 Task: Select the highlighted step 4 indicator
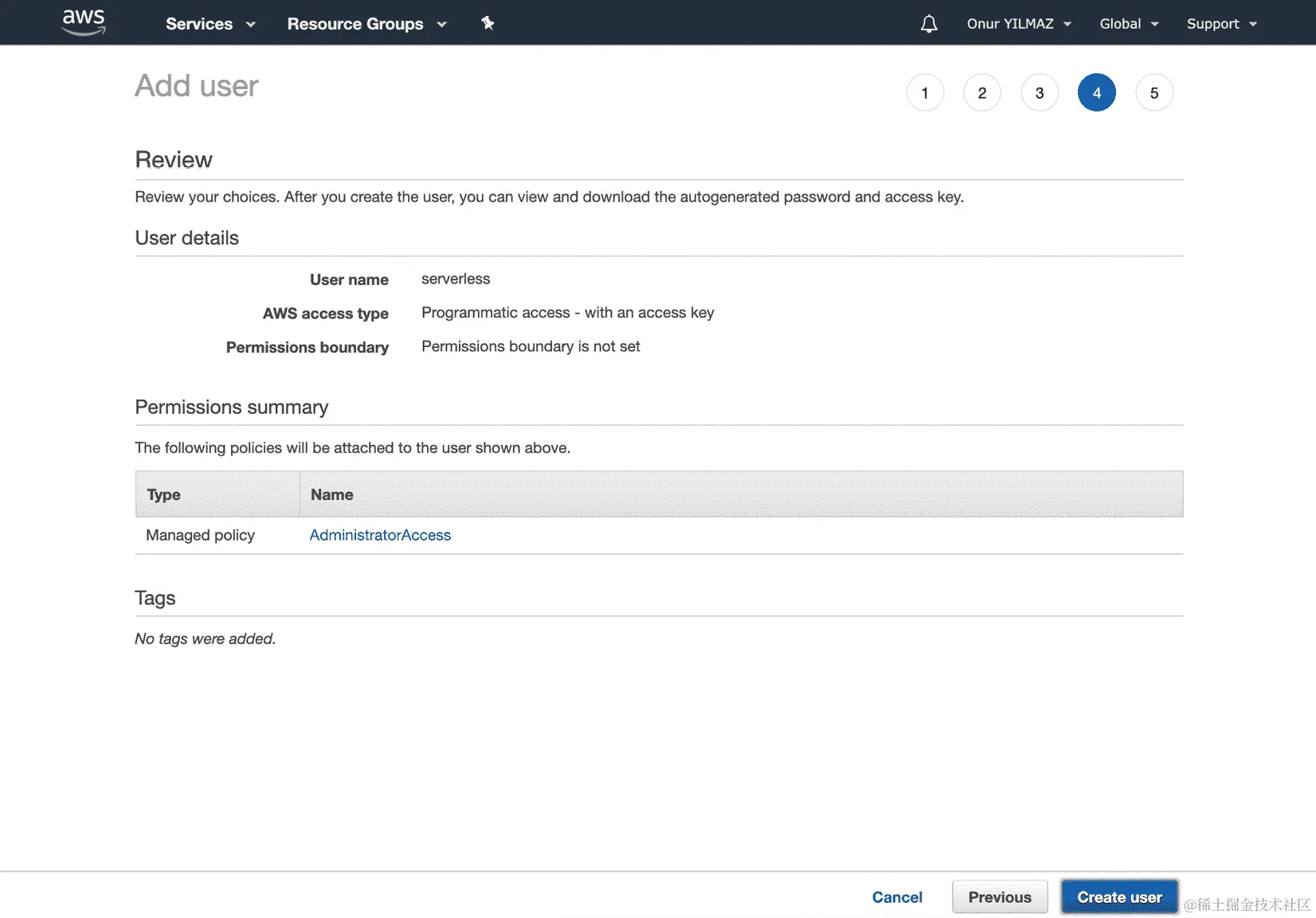[1096, 92]
